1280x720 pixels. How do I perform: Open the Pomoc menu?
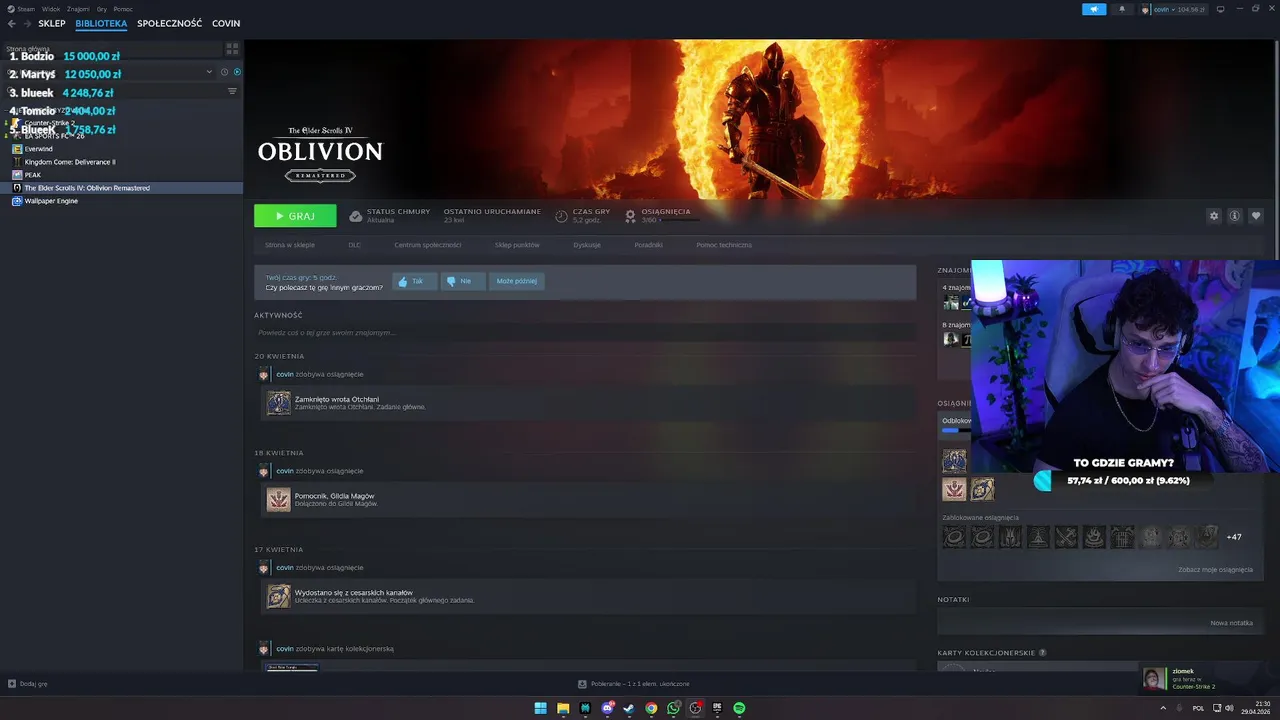pos(123,9)
